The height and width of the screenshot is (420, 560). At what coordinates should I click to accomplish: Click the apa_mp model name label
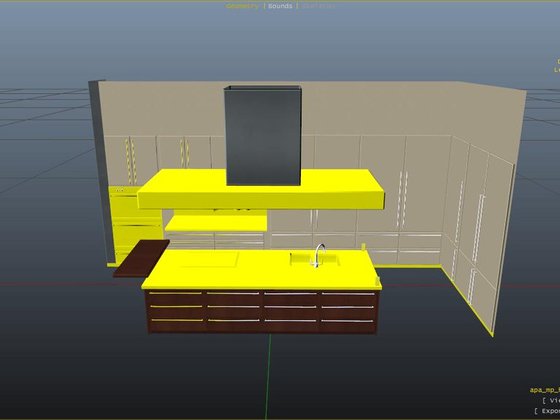545,390
